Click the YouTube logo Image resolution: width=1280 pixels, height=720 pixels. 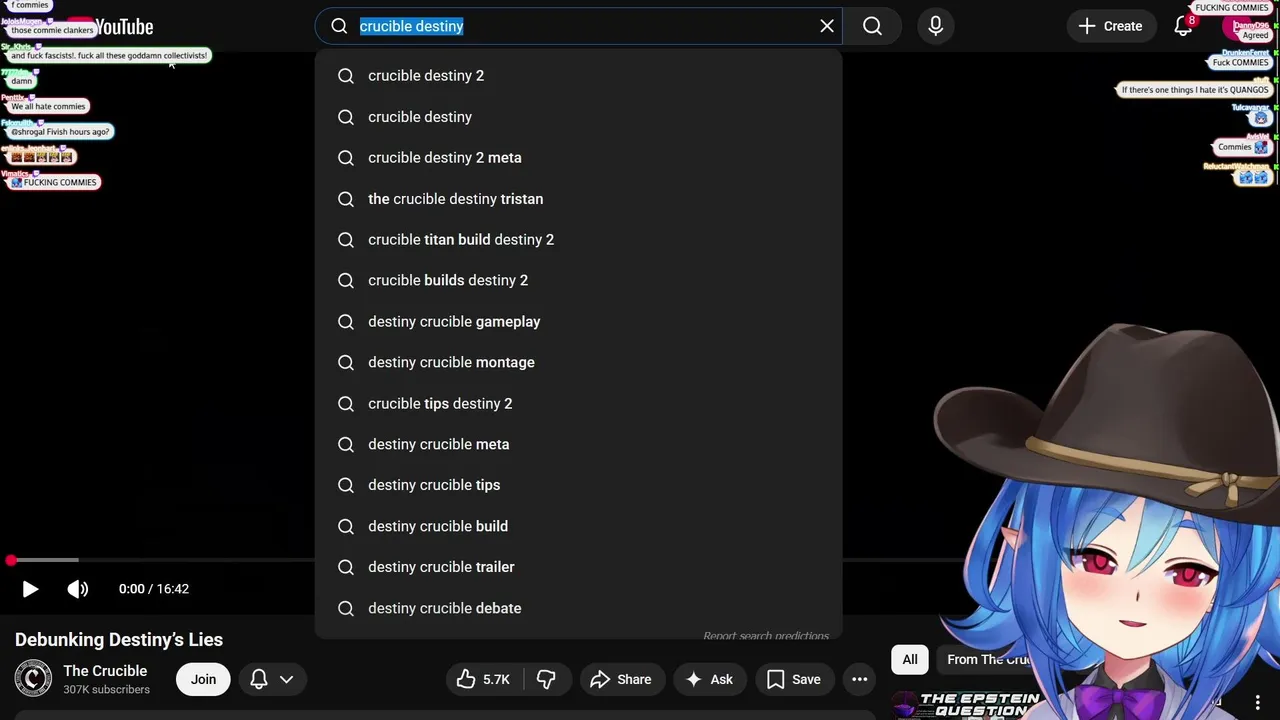pos(112,27)
